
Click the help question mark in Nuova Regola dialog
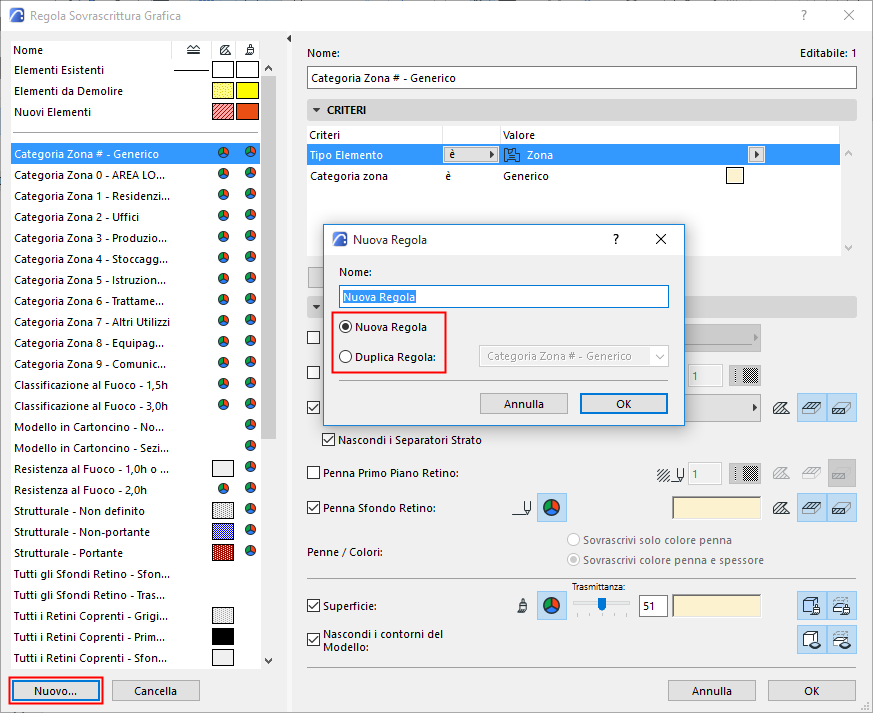pos(616,239)
